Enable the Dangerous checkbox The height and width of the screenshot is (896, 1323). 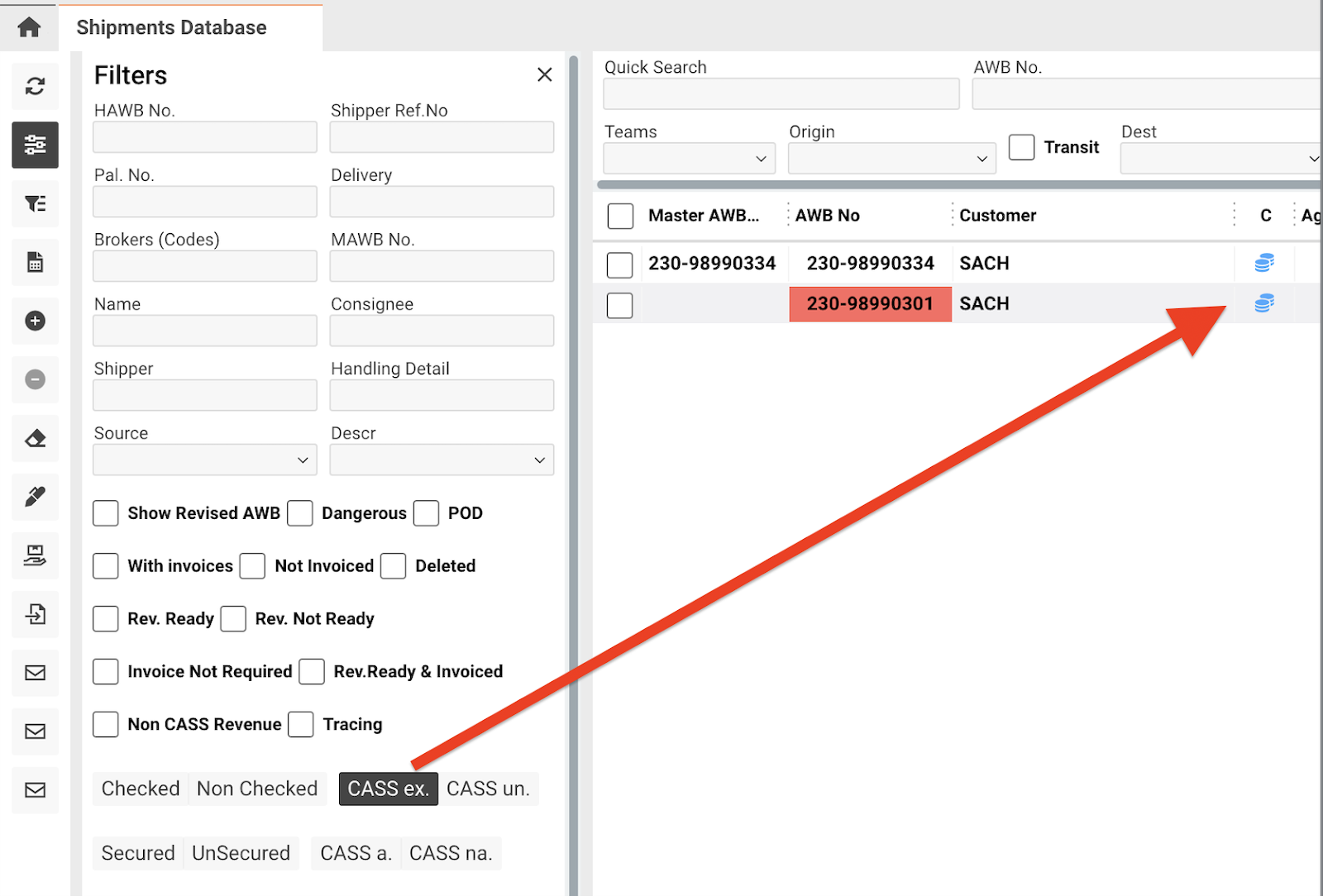click(300, 513)
